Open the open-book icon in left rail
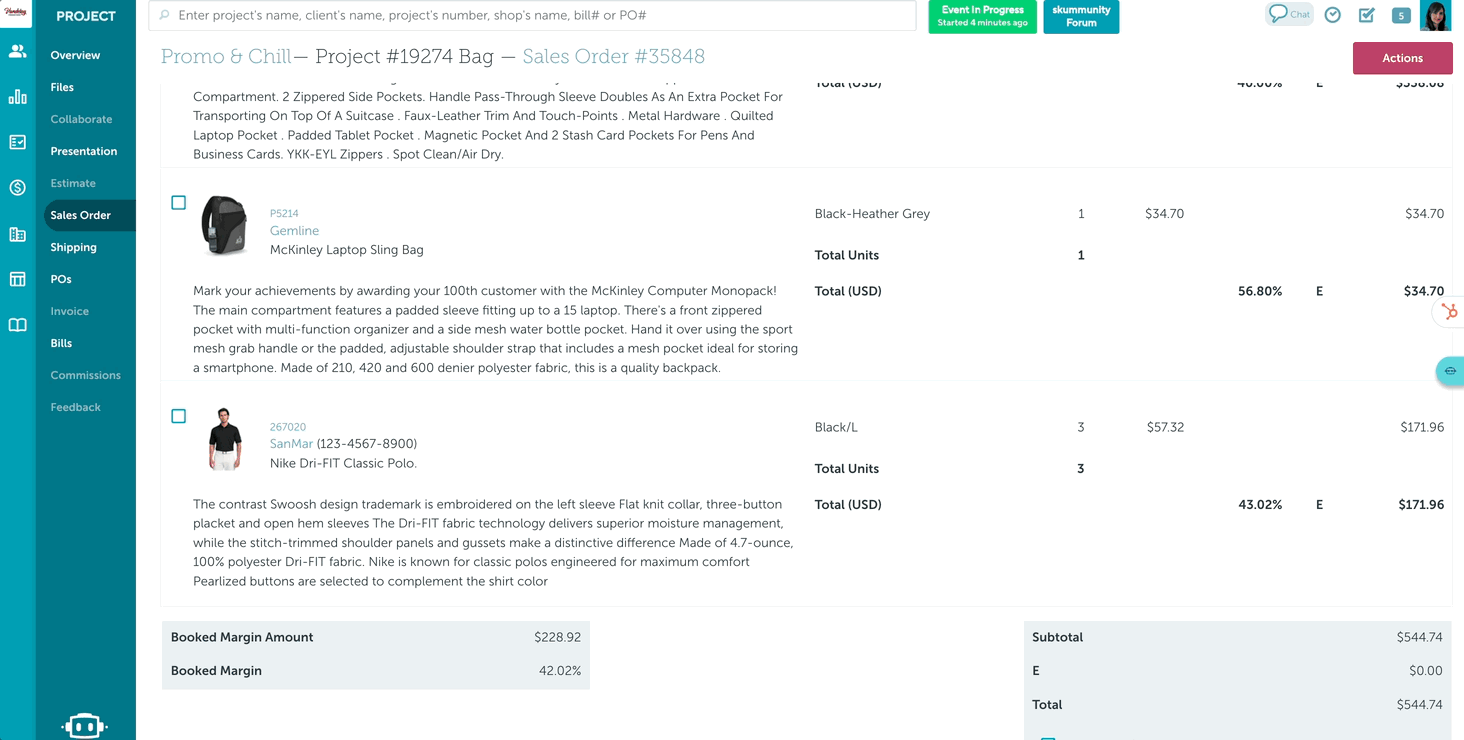The image size is (1464, 740). (17, 325)
